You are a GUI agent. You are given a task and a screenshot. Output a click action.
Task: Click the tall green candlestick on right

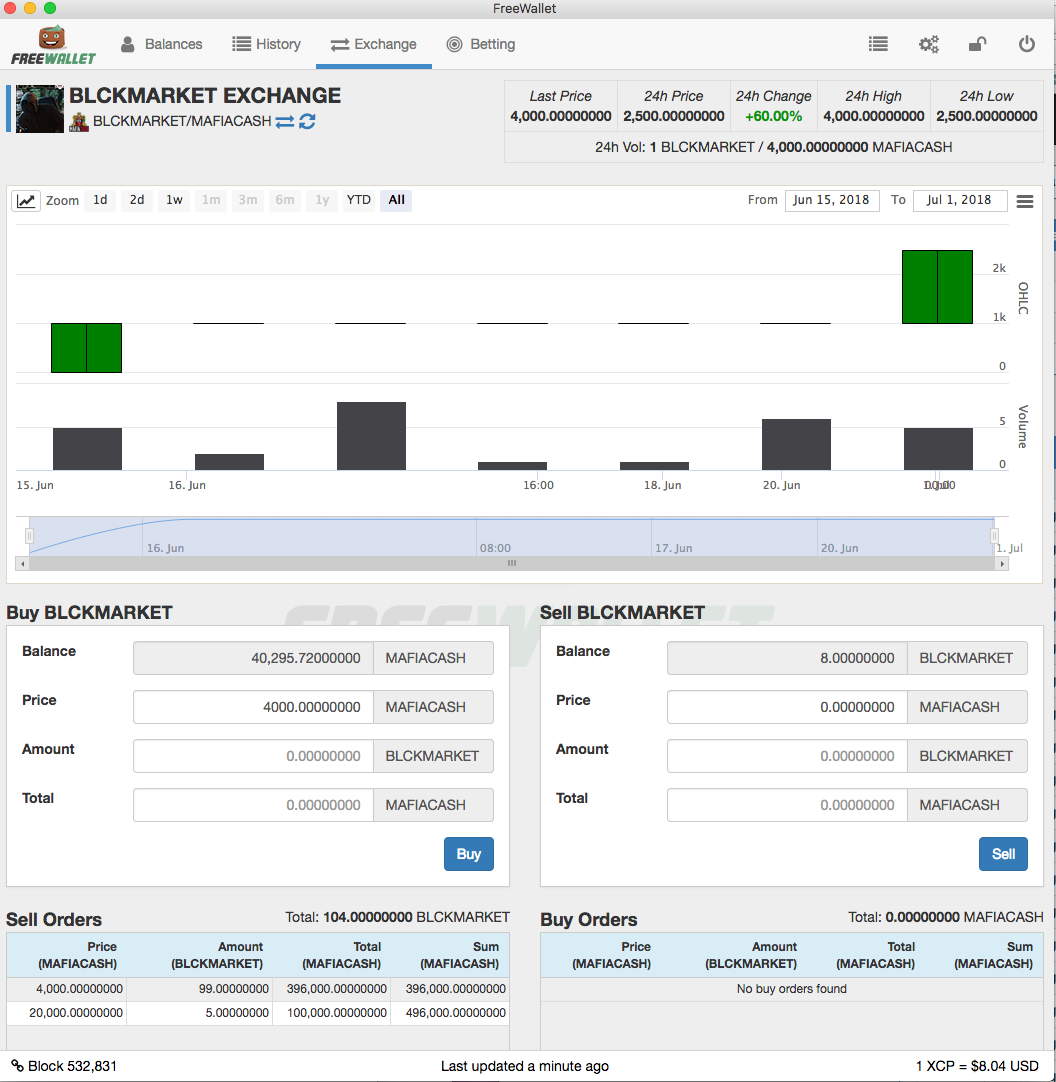(937, 286)
